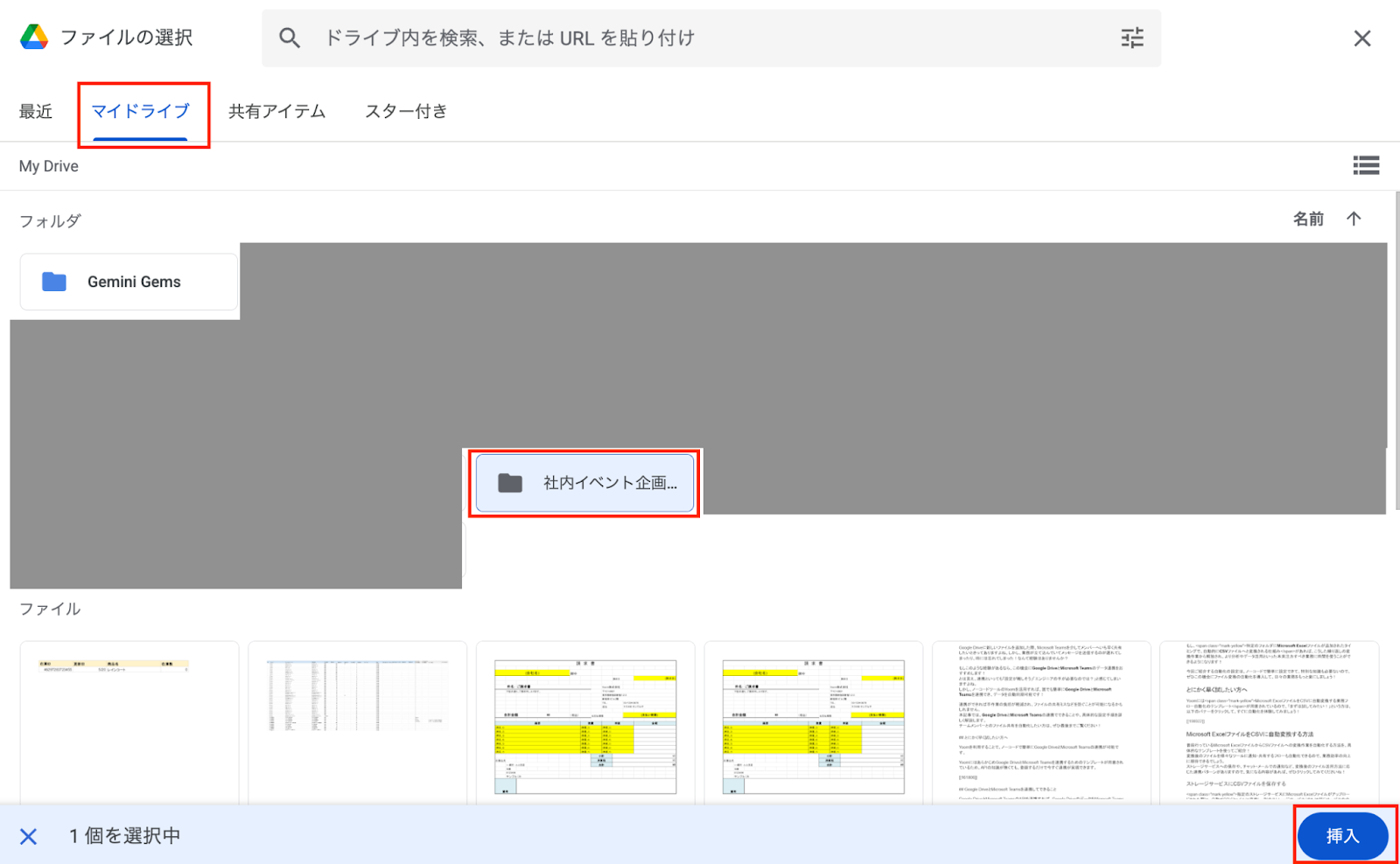The width and height of the screenshot is (1400, 864).
Task: Click the Google Drive logo icon
Action: pos(34,38)
